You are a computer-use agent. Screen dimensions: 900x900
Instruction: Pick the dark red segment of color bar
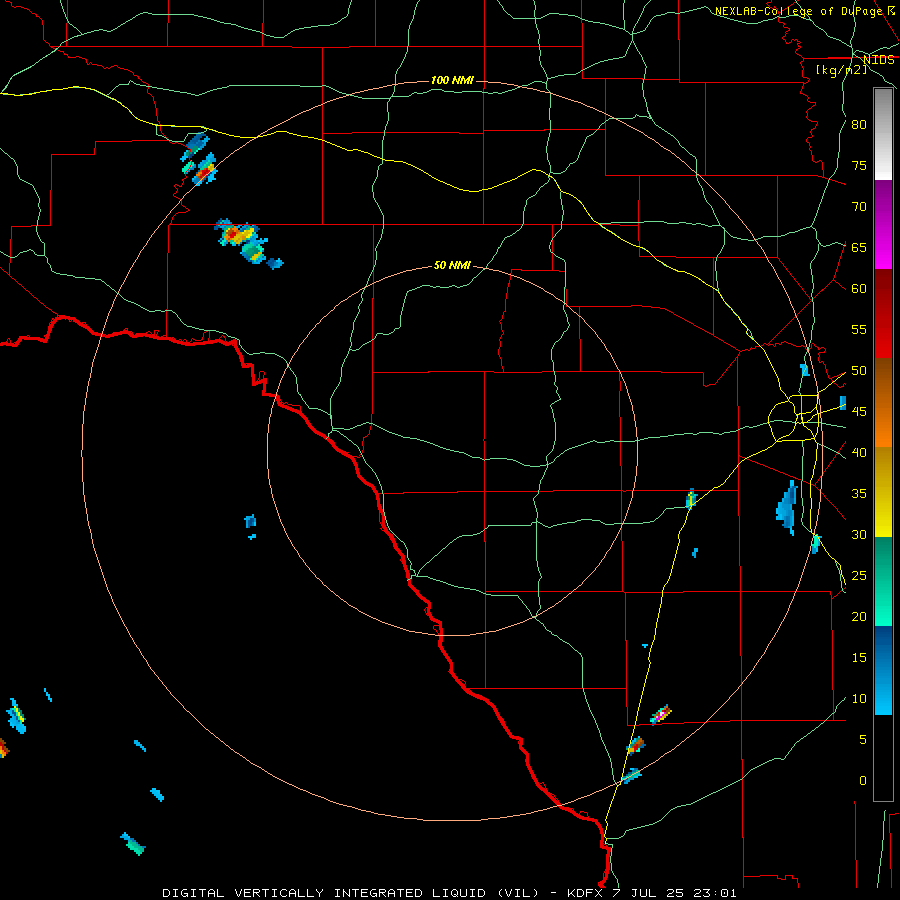point(883,314)
